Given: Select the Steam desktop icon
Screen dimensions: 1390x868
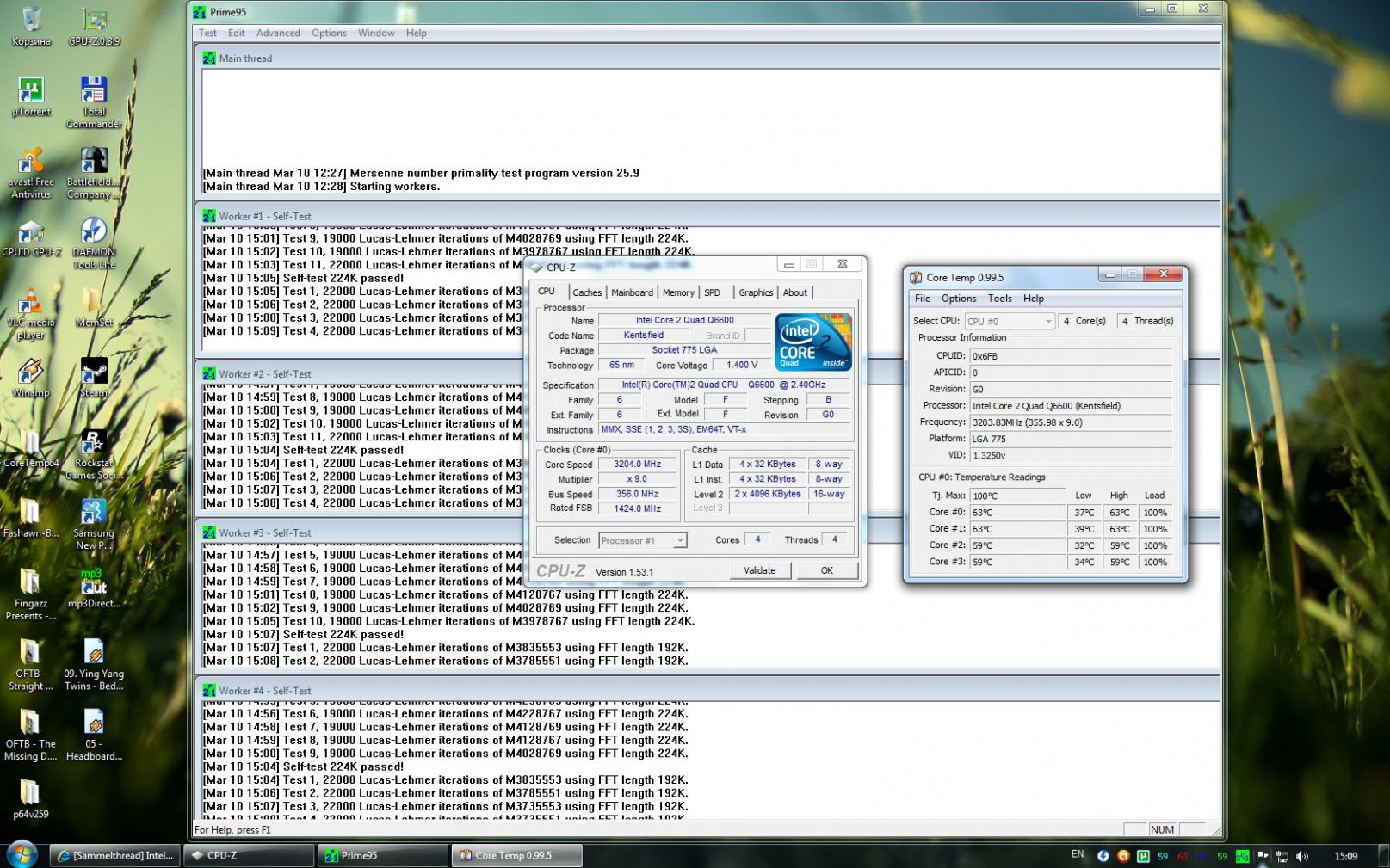Looking at the screenshot, I should 94,379.
